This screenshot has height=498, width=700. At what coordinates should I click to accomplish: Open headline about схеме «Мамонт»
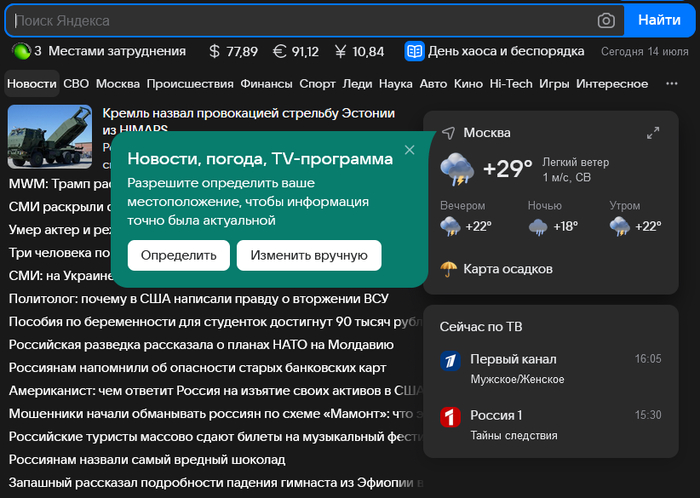coord(216,414)
